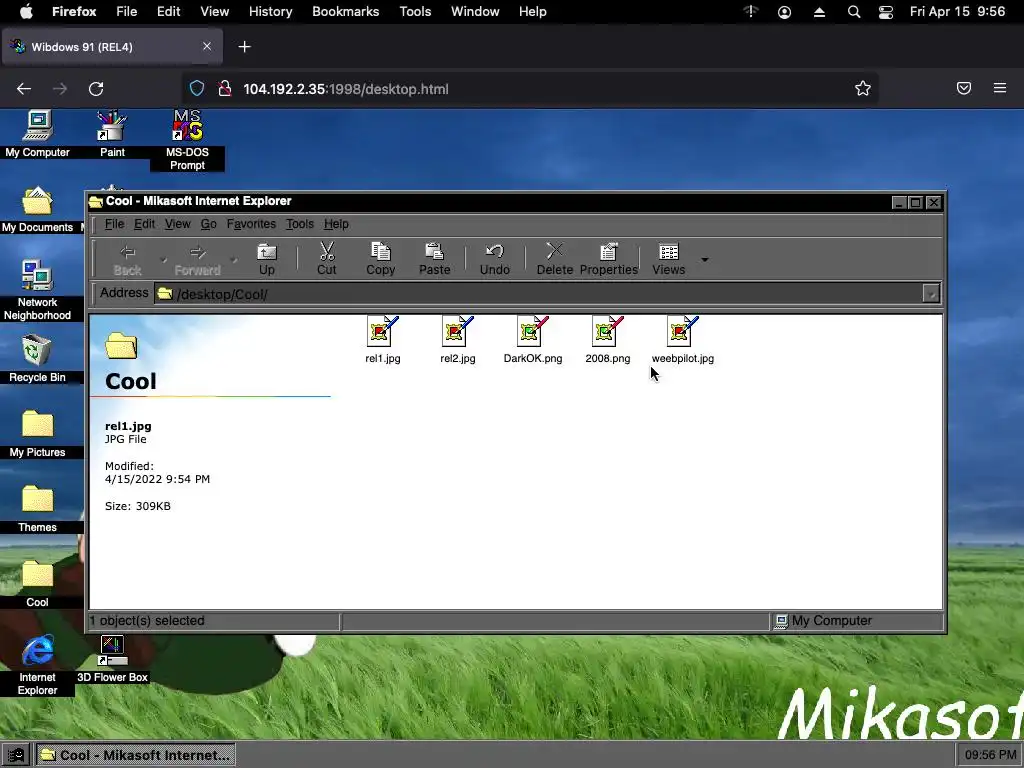Click the /desktop/Cool/ address field
The height and width of the screenshot is (768, 1024).
click(x=538, y=294)
